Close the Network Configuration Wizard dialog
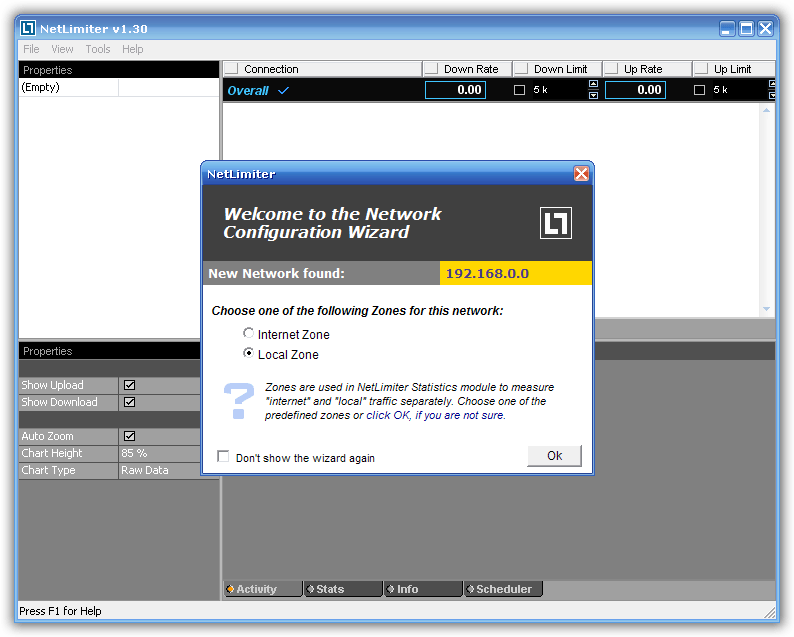Screen dimensions: 794x637 [581, 174]
